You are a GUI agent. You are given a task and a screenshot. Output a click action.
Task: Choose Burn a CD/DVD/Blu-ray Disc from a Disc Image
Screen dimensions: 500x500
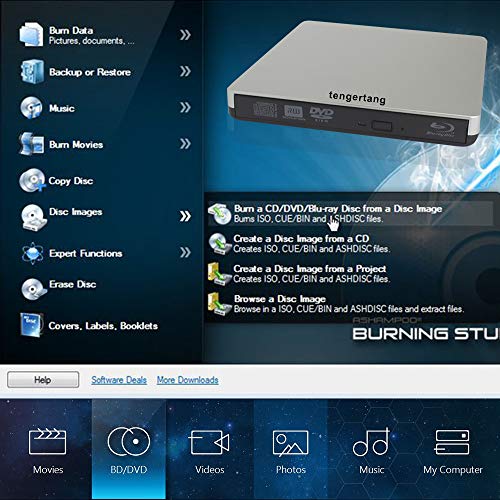tap(338, 209)
